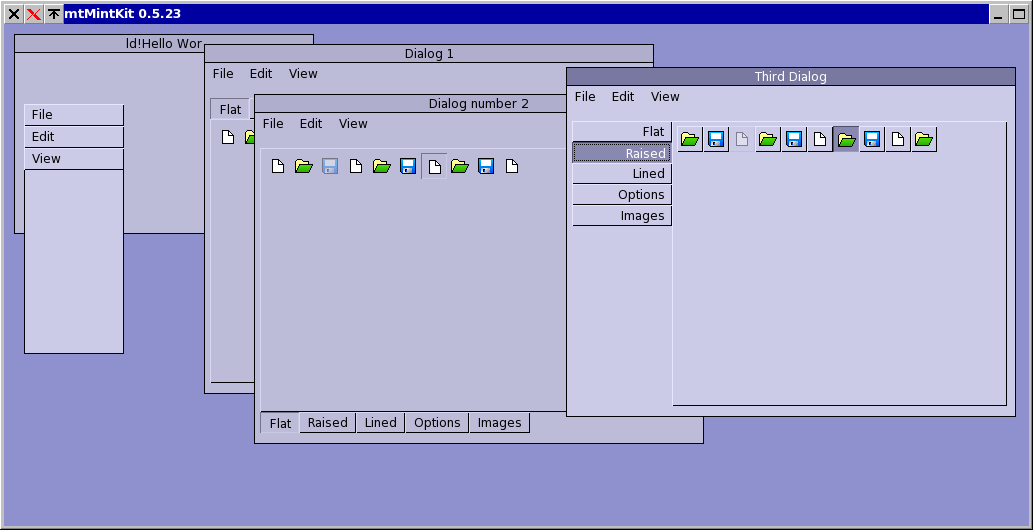Open the File menu in Third Dialog
The image size is (1033, 530).
click(585, 97)
